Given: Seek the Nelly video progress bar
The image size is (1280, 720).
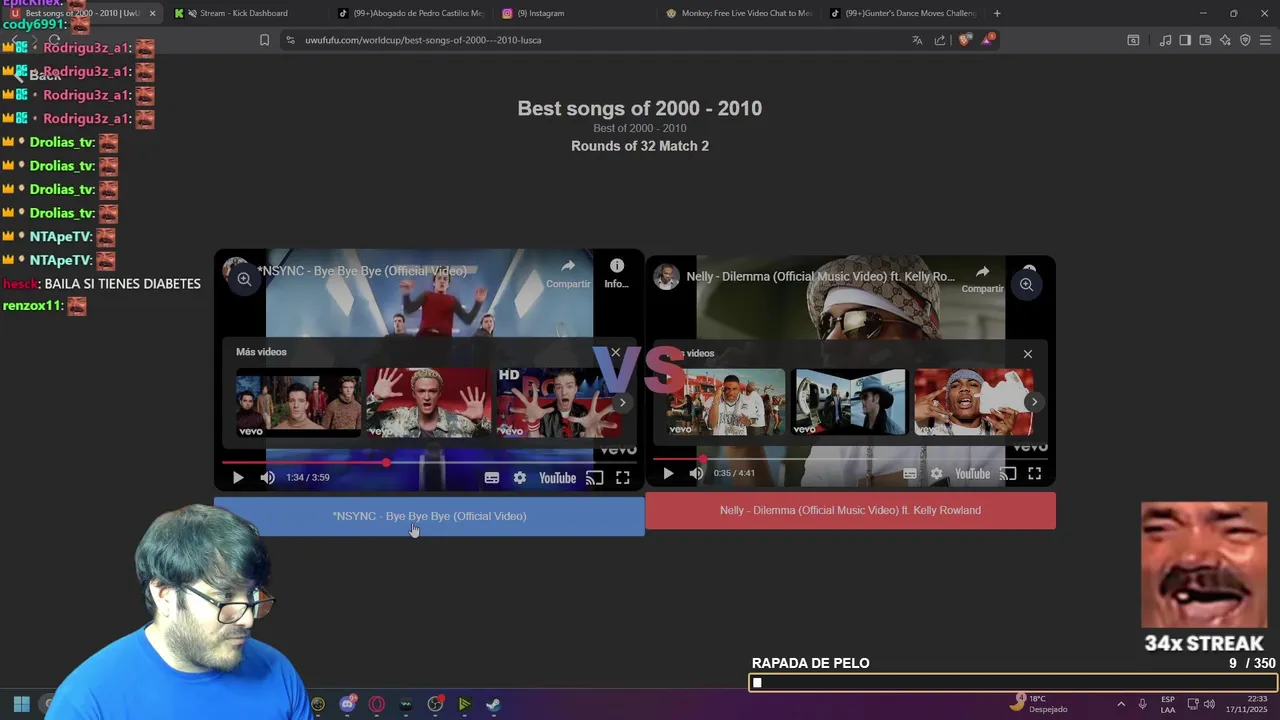Looking at the screenshot, I should pyautogui.click(x=850, y=459).
